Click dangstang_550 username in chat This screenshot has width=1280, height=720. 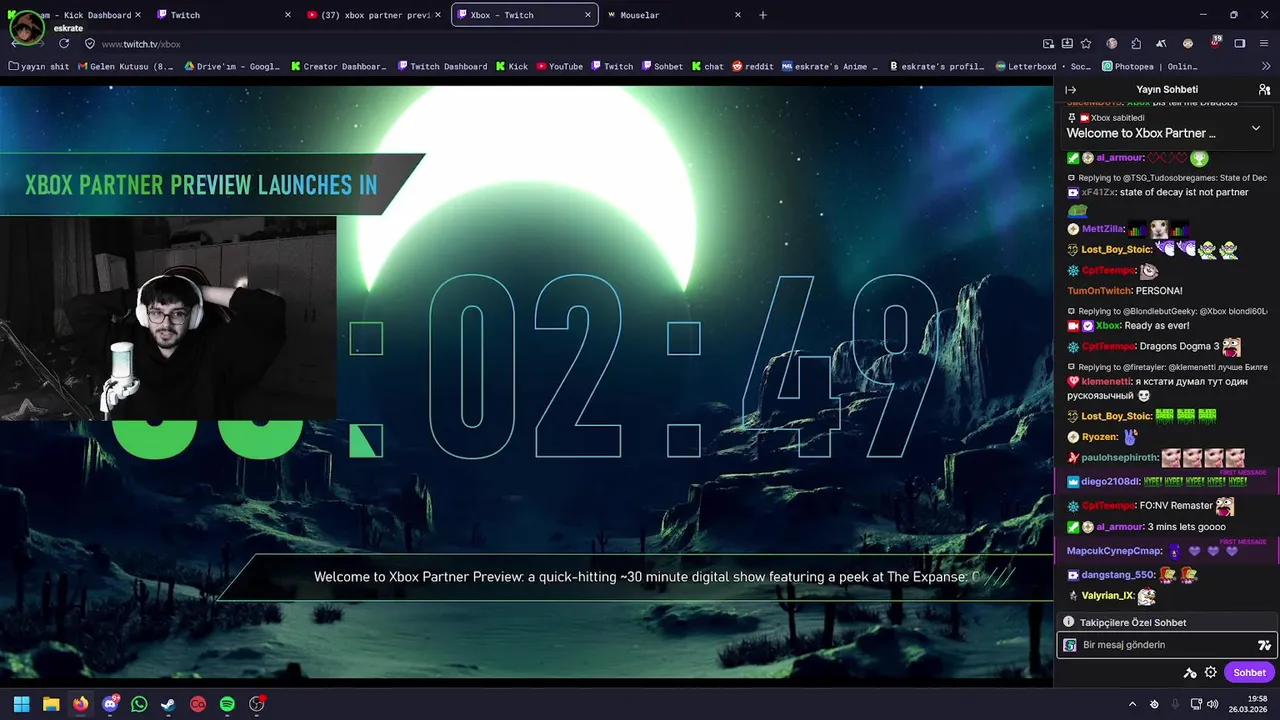coord(1118,575)
